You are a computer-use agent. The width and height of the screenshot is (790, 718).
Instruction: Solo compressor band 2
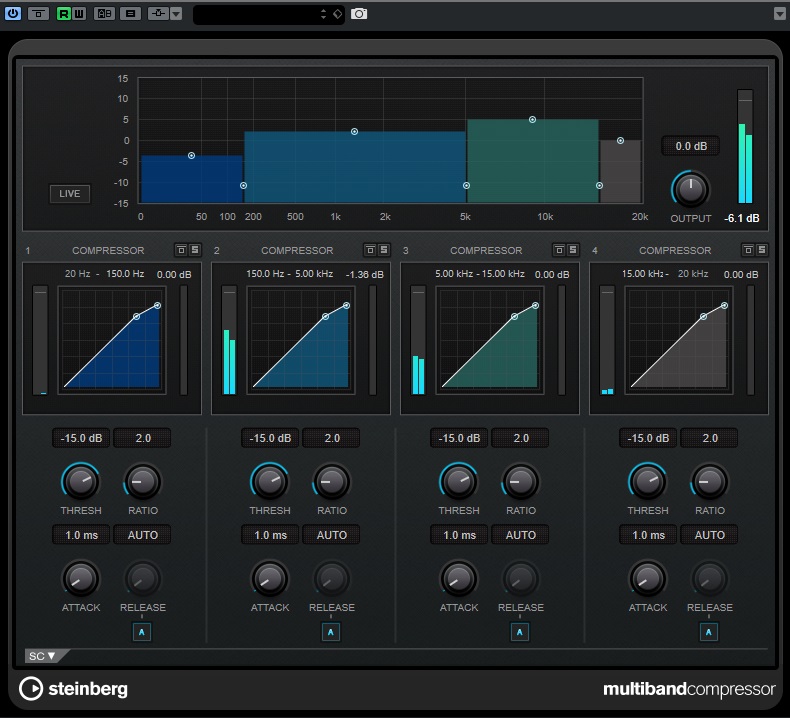(384, 249)
